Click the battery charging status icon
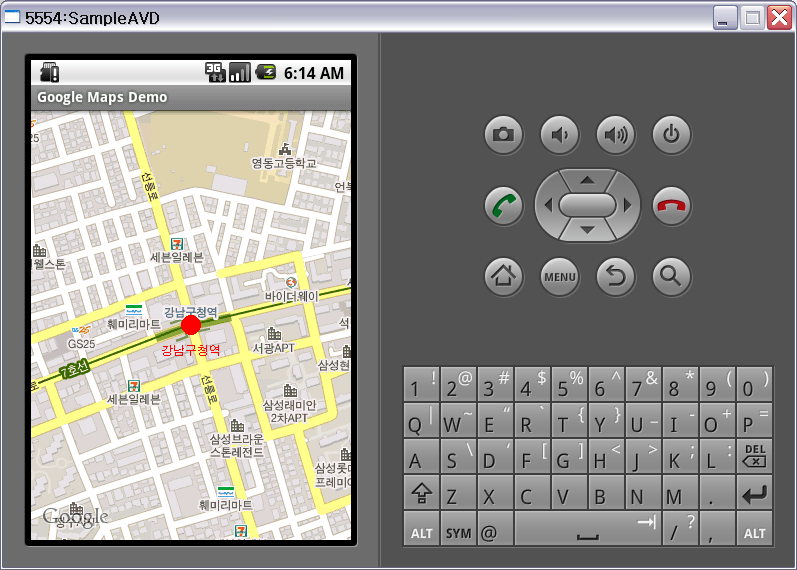Image resolution: width=797 pixels, height=570 pixels. point(265,73)
